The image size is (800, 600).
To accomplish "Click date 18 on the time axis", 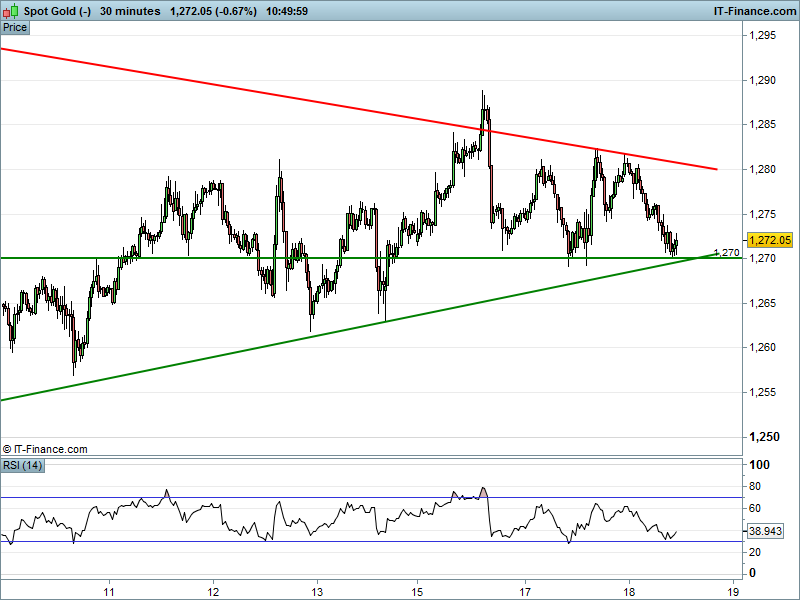I will 629,592.
